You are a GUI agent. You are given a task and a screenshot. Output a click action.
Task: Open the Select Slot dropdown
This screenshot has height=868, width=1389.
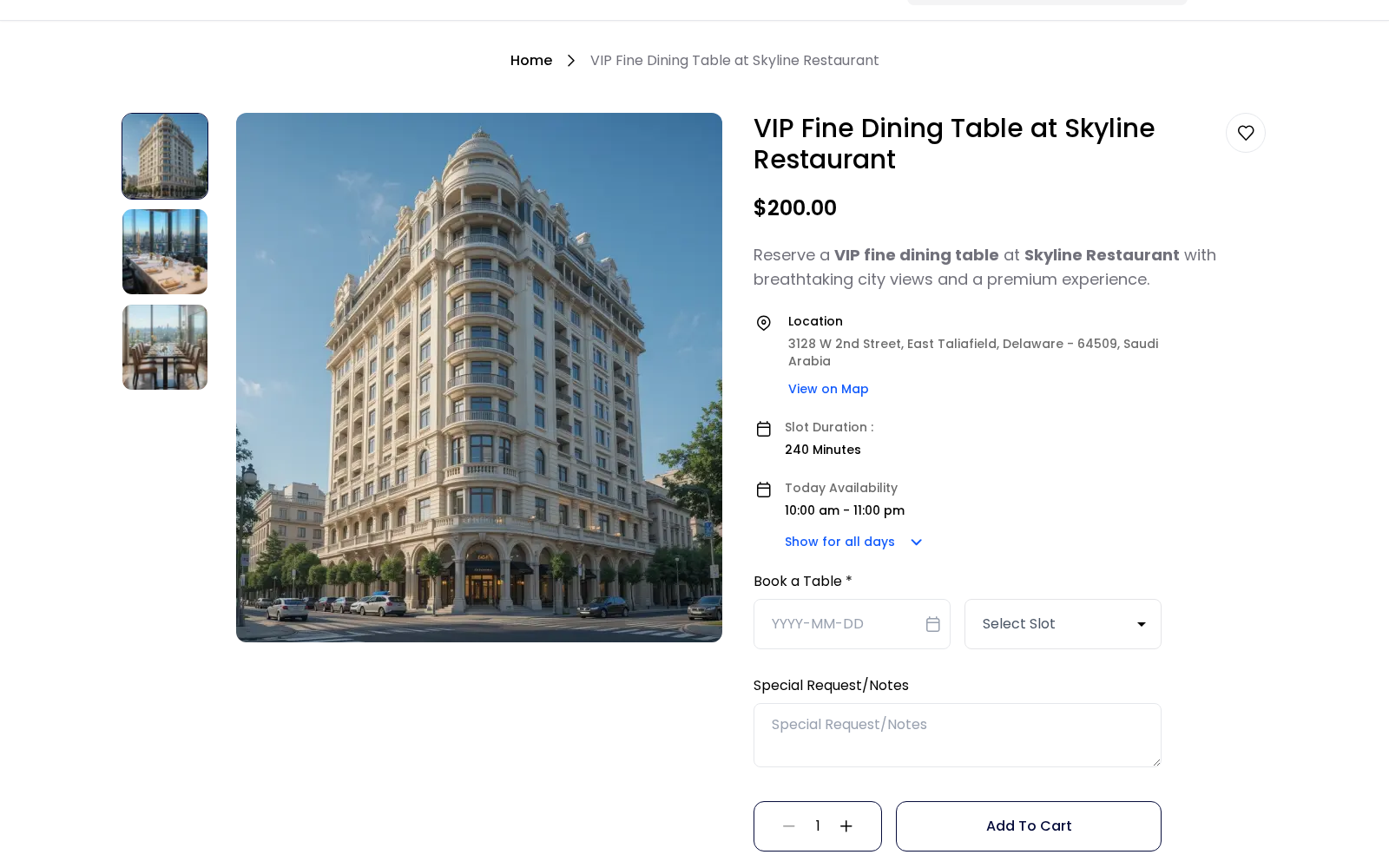[x=1063, y=624]
